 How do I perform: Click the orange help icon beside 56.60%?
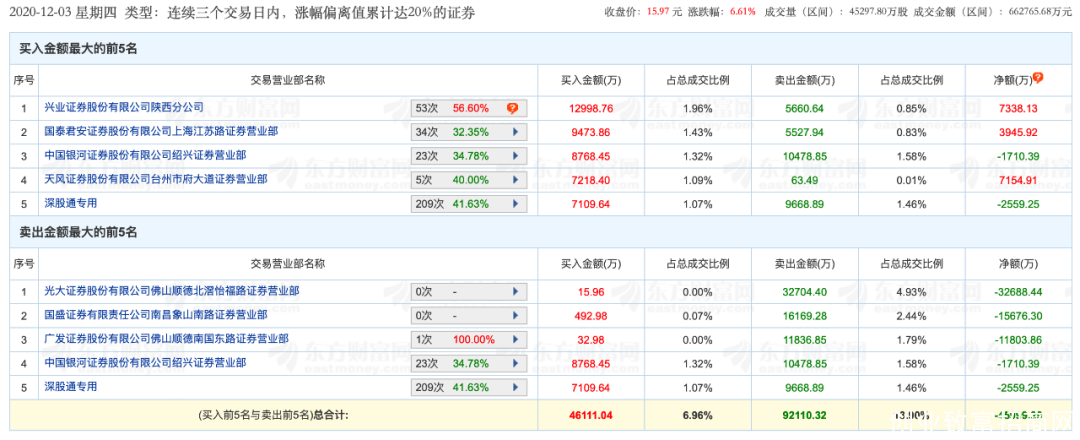[x=512, y=108]
